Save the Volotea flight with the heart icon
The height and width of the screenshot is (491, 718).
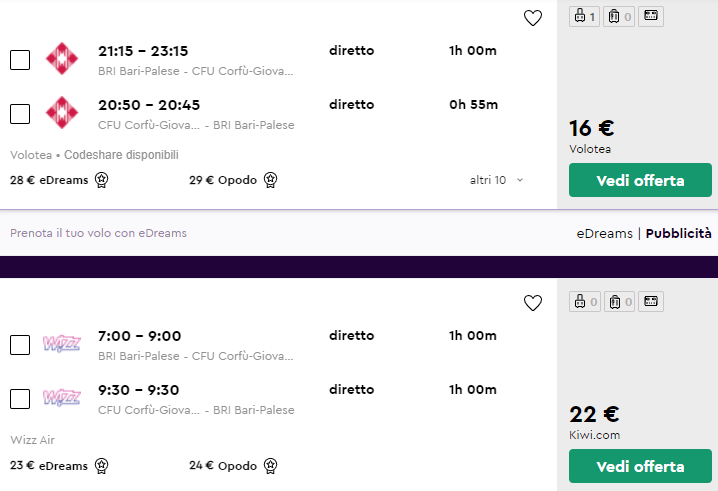point(533,18)
